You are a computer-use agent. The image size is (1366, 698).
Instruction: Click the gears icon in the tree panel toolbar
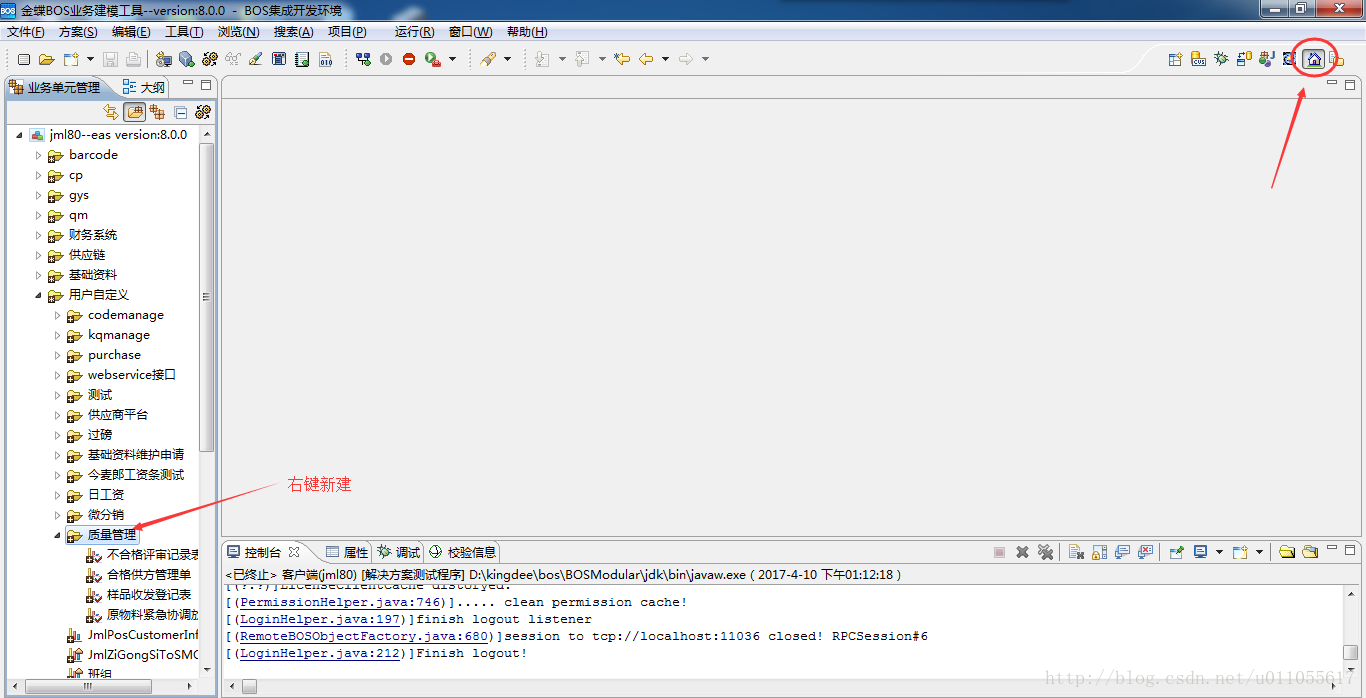203,112
